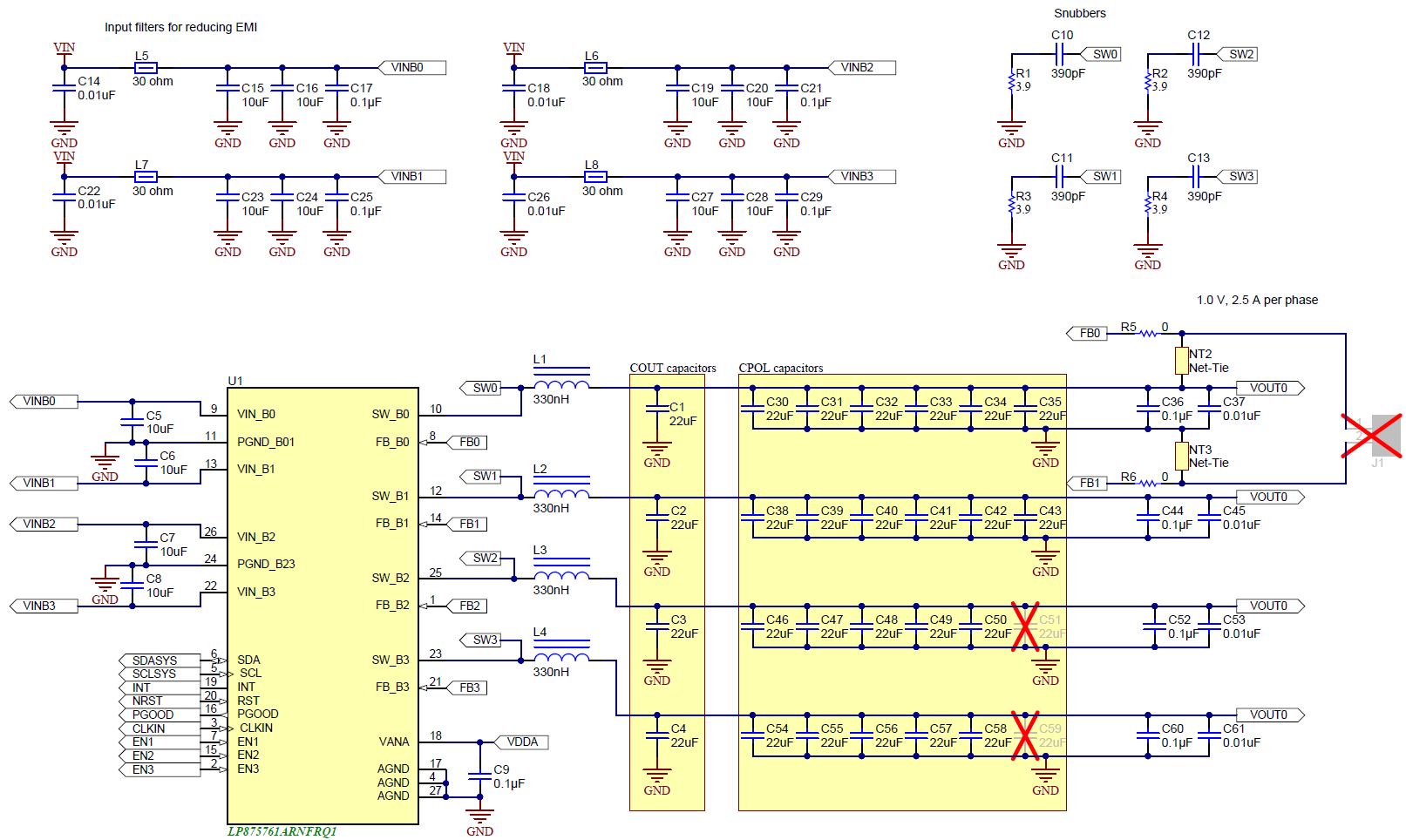The image size is (1406, 840).
Task: Select the NT2 Net-Tie component
Action: point(1182,361)
